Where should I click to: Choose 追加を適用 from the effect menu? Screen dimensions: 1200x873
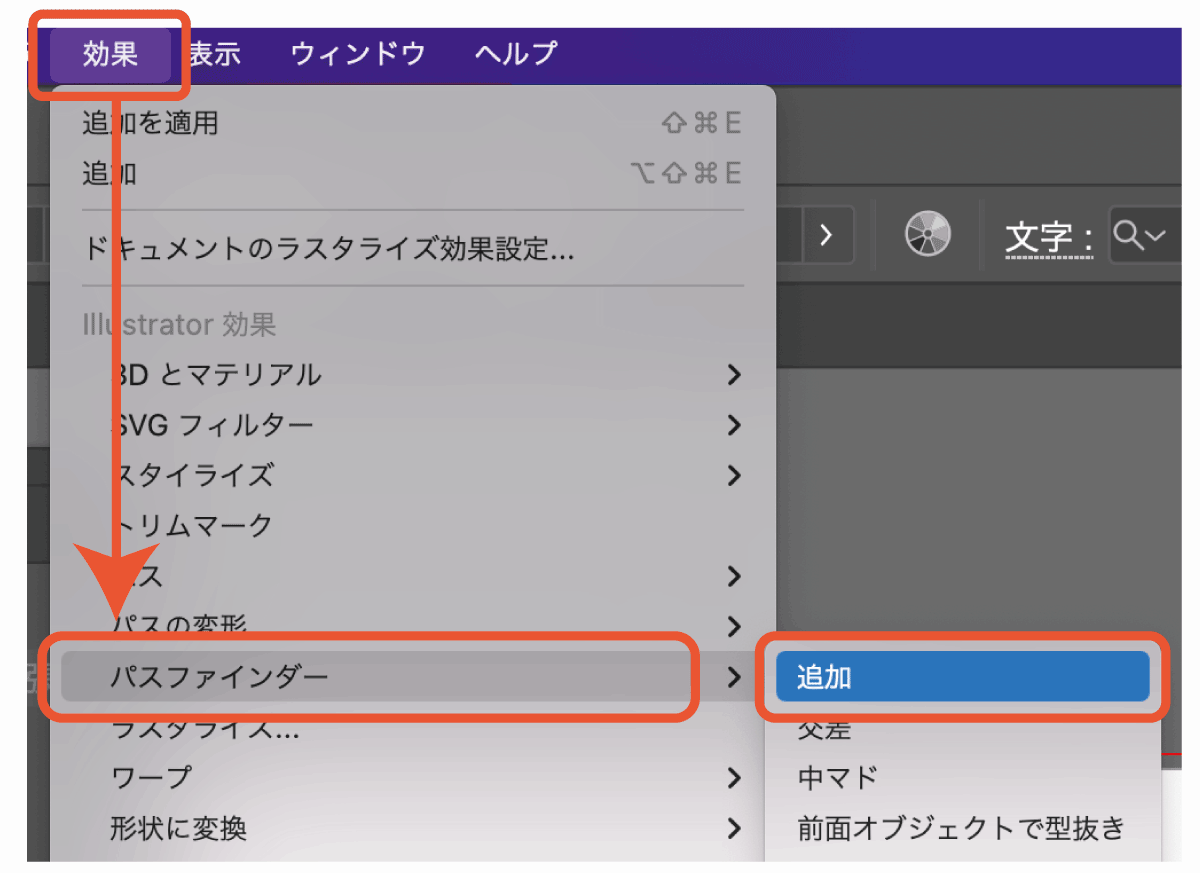[x=412, y=123]
